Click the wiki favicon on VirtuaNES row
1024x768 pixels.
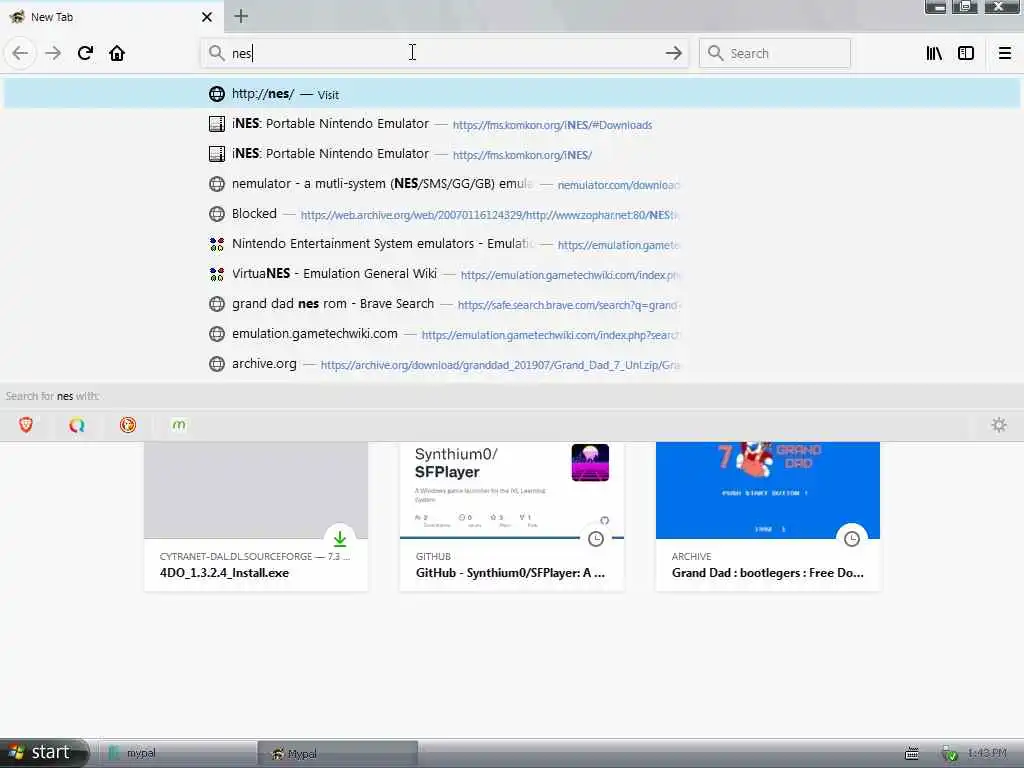coord(217,274)
